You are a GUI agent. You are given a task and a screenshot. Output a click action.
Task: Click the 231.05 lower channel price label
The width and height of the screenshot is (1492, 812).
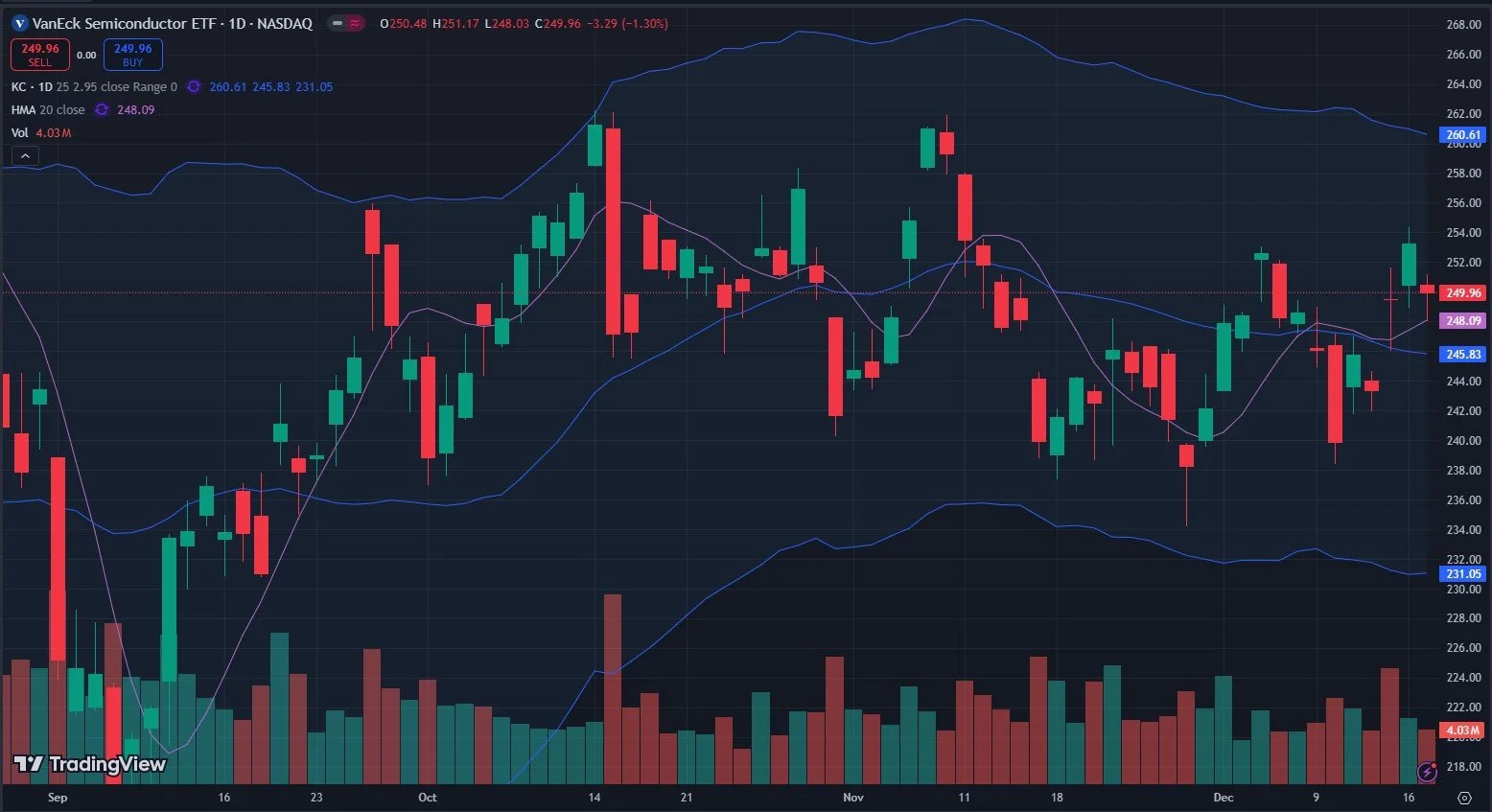click(1463, 573)
